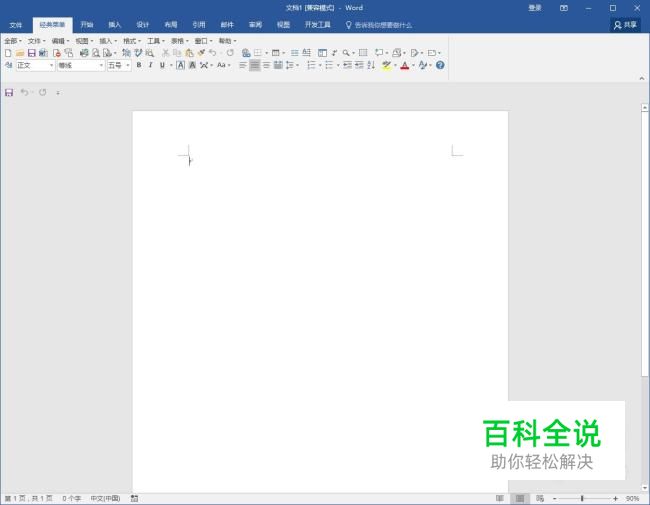This screenshot has height=505, width=650.
Task: Decrease paragraph indent
Action: pos(347,65)
